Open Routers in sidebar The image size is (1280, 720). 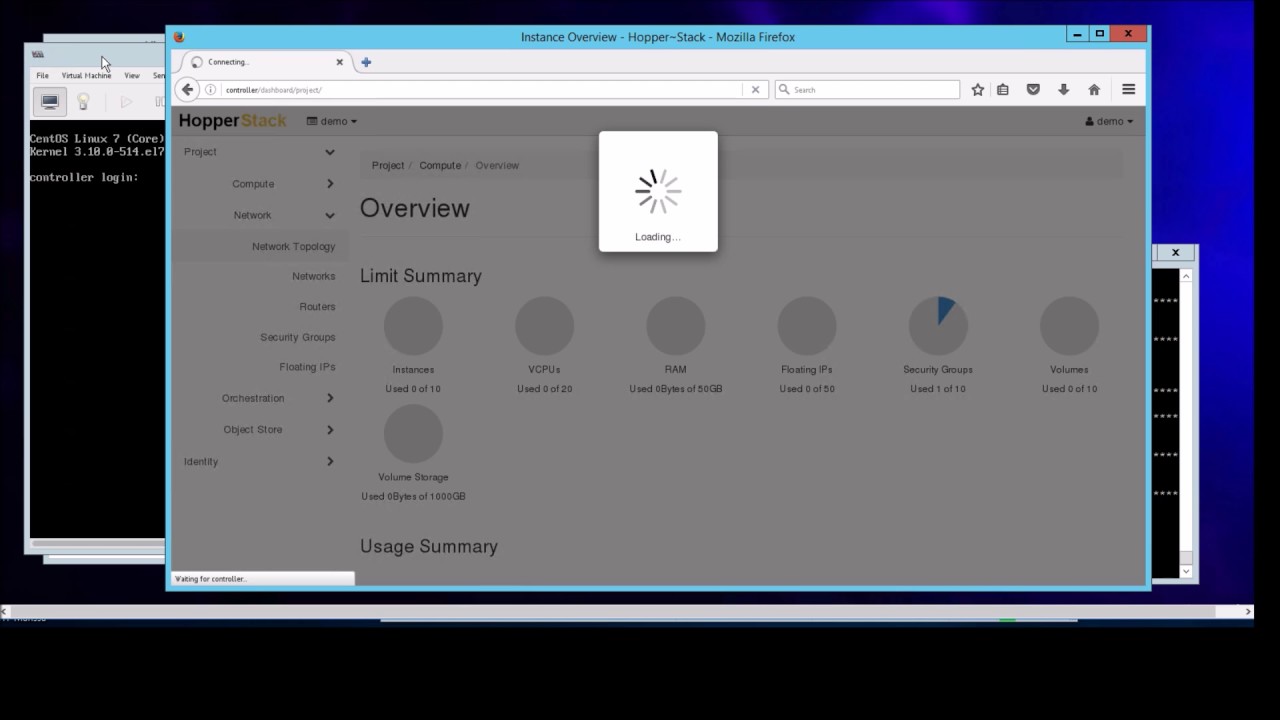coord(317,307)
